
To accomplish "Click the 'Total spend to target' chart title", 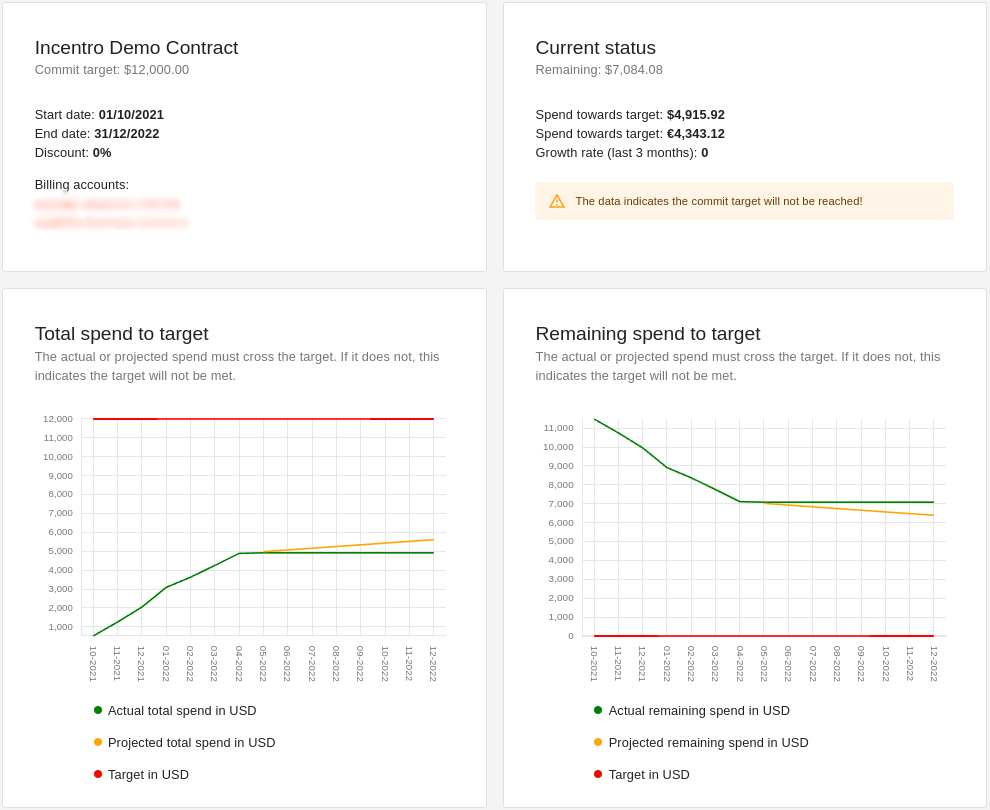I will (x=121, y=333).
